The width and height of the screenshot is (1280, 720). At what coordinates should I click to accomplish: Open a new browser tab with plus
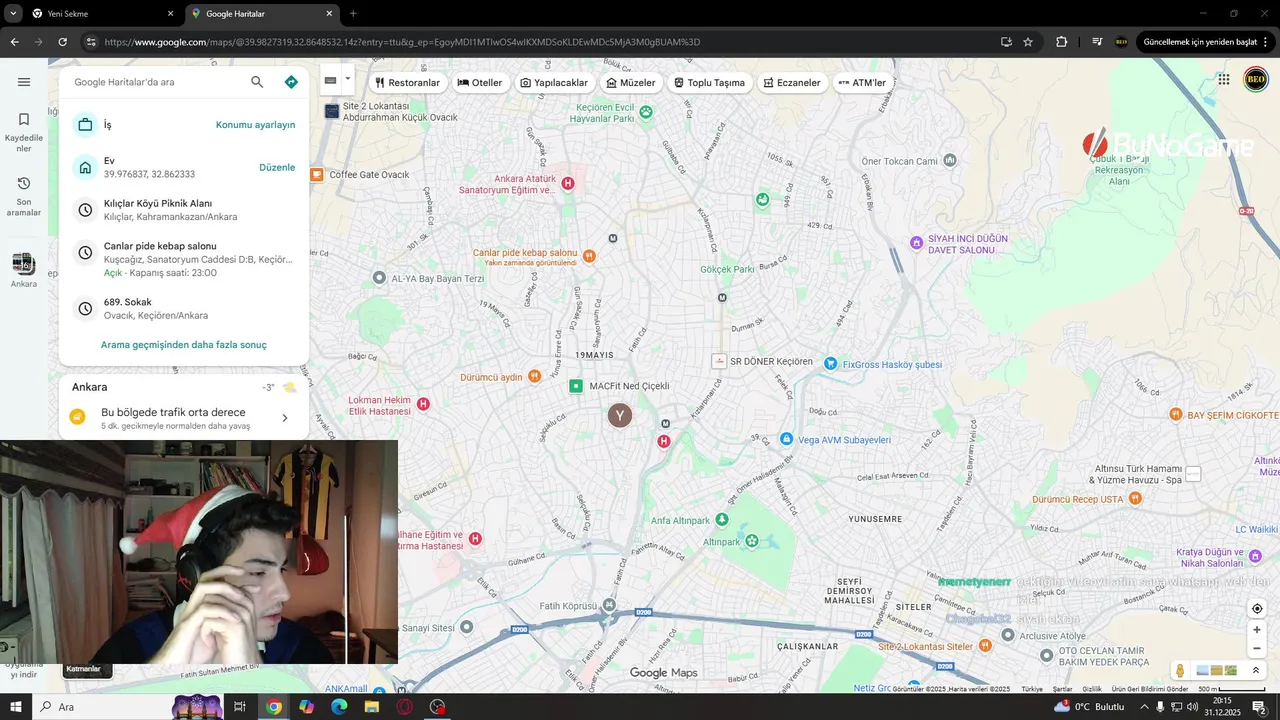[x=353, y=14]
